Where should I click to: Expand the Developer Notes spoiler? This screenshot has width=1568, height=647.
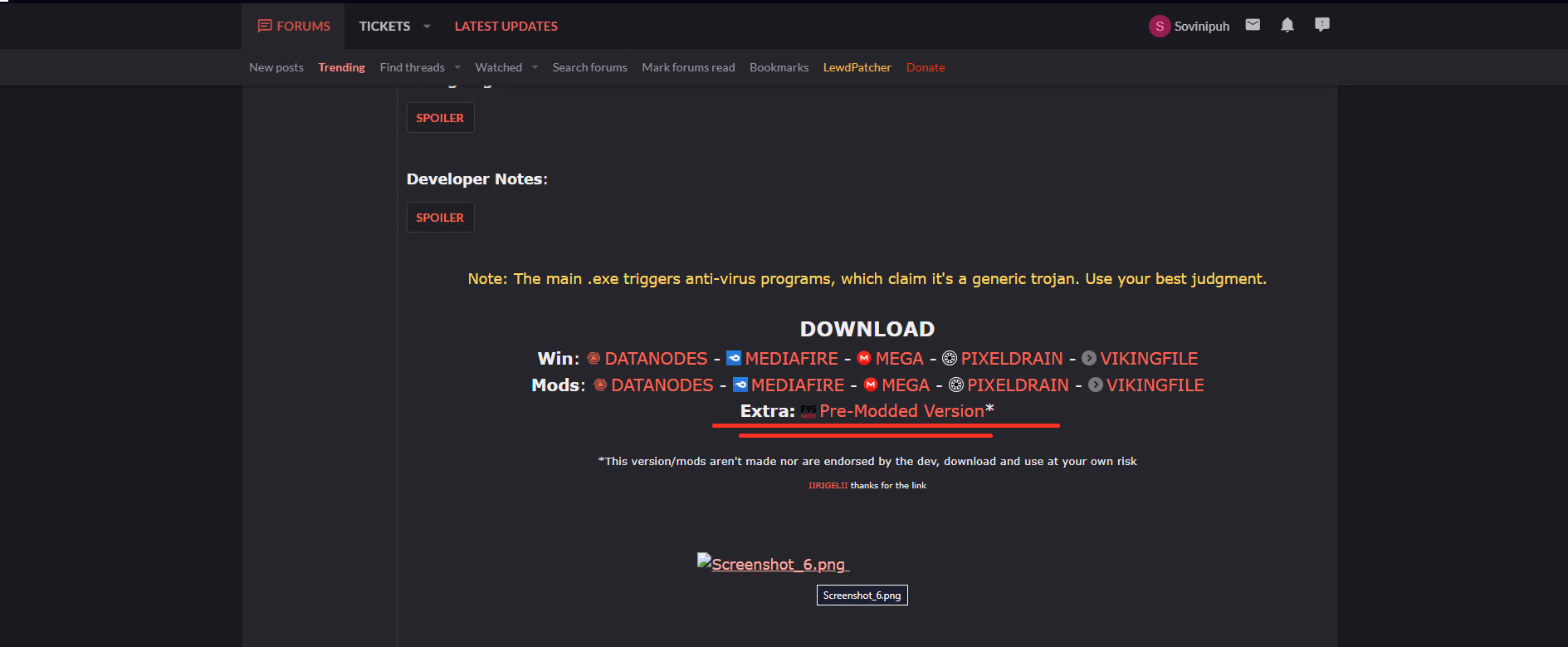pyautogui.click(x=440, y=218)
